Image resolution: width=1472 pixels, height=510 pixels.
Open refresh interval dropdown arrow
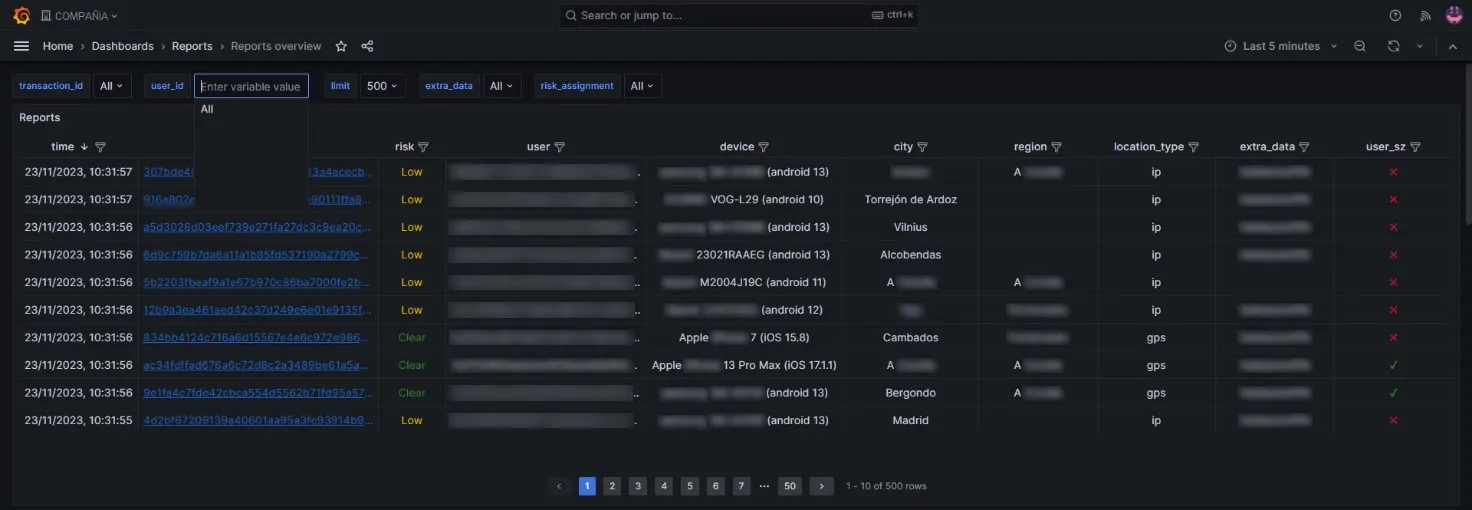(x=1419, y=46)
